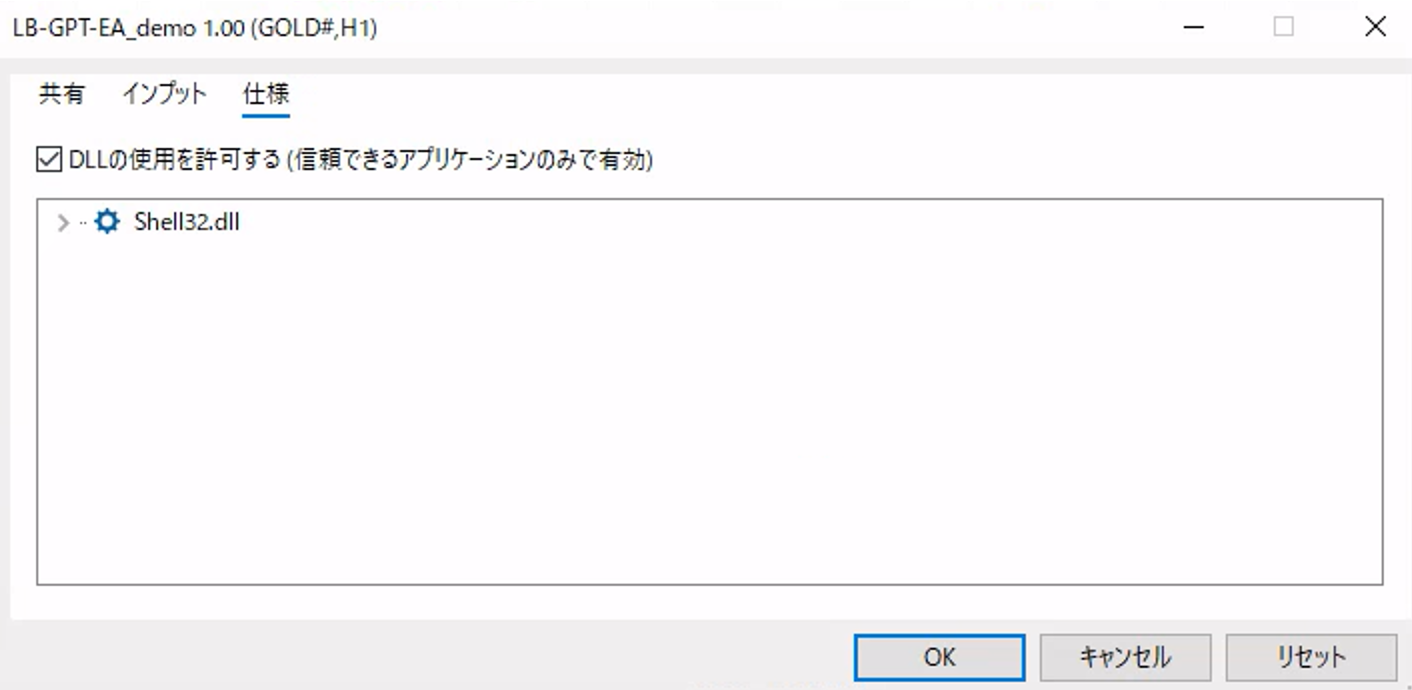Open the インプット tab
Viewport: 1412px width, 690px height.
pos(164,95)
